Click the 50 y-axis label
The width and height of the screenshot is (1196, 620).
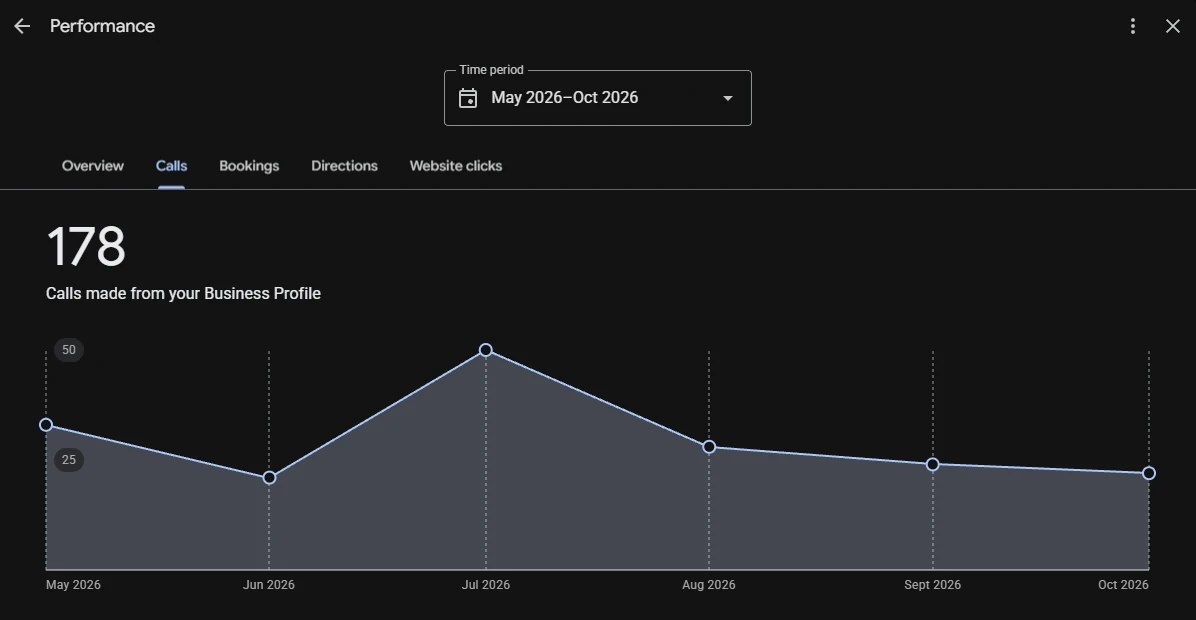click(x=69, y=350)
